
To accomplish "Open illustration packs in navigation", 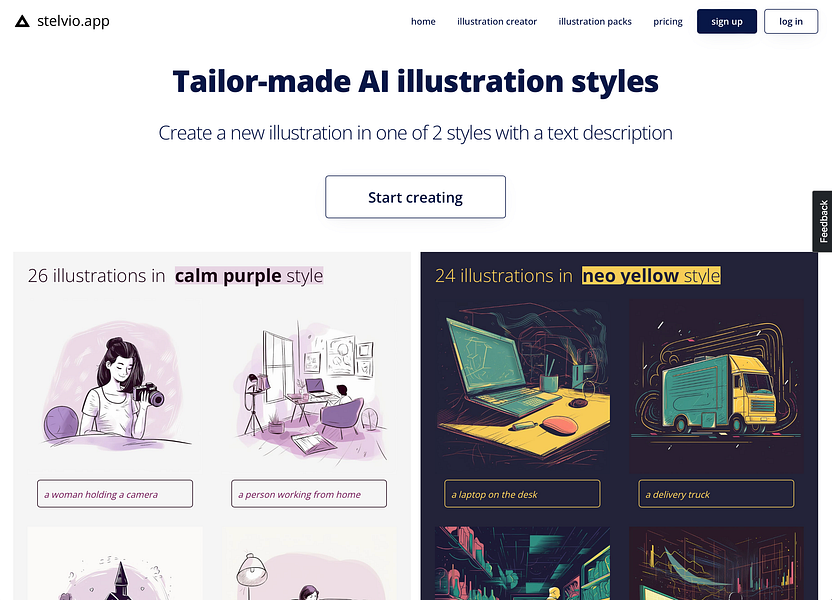I will (x=595, y=22).
